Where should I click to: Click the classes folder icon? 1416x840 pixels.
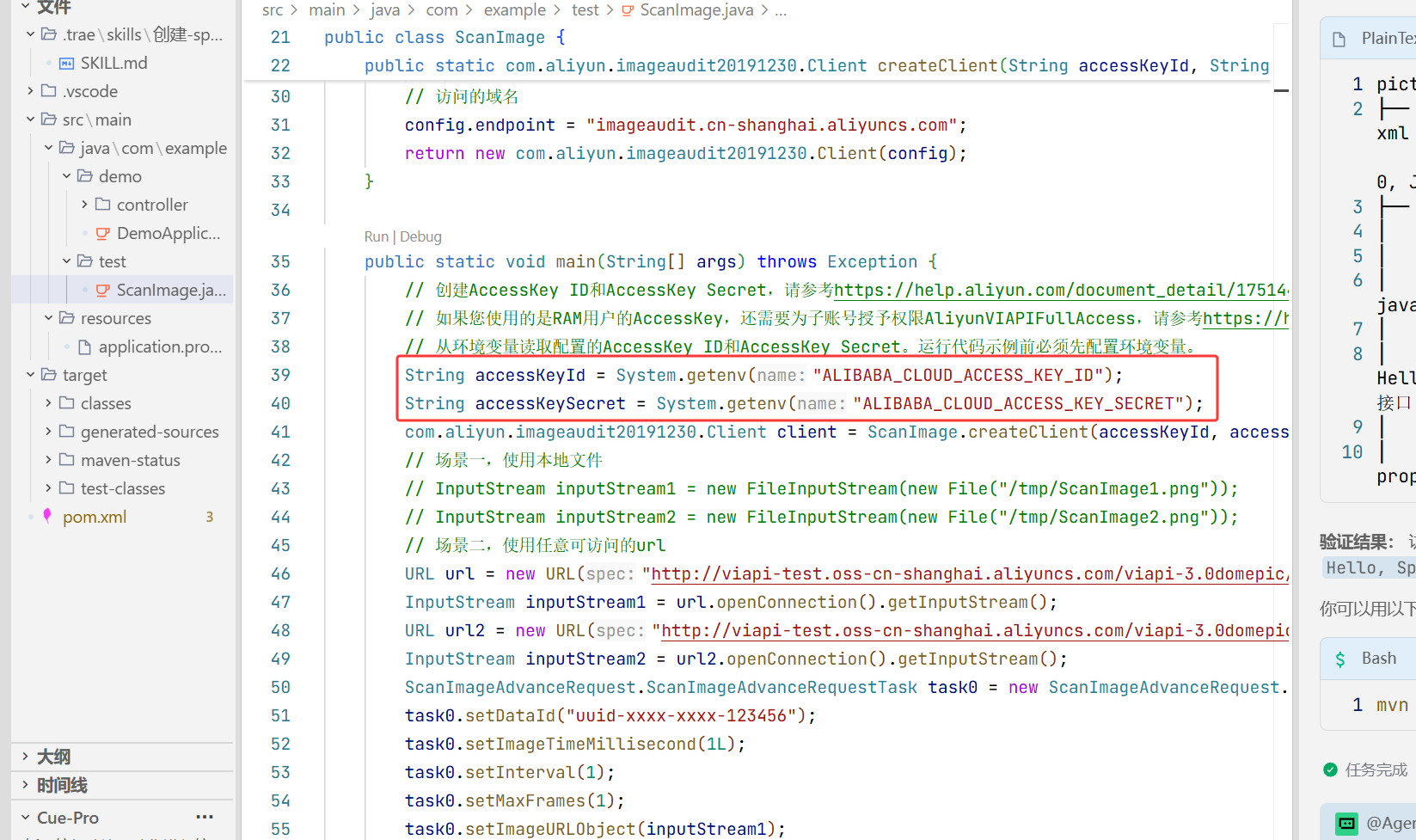tap(66, 403)
